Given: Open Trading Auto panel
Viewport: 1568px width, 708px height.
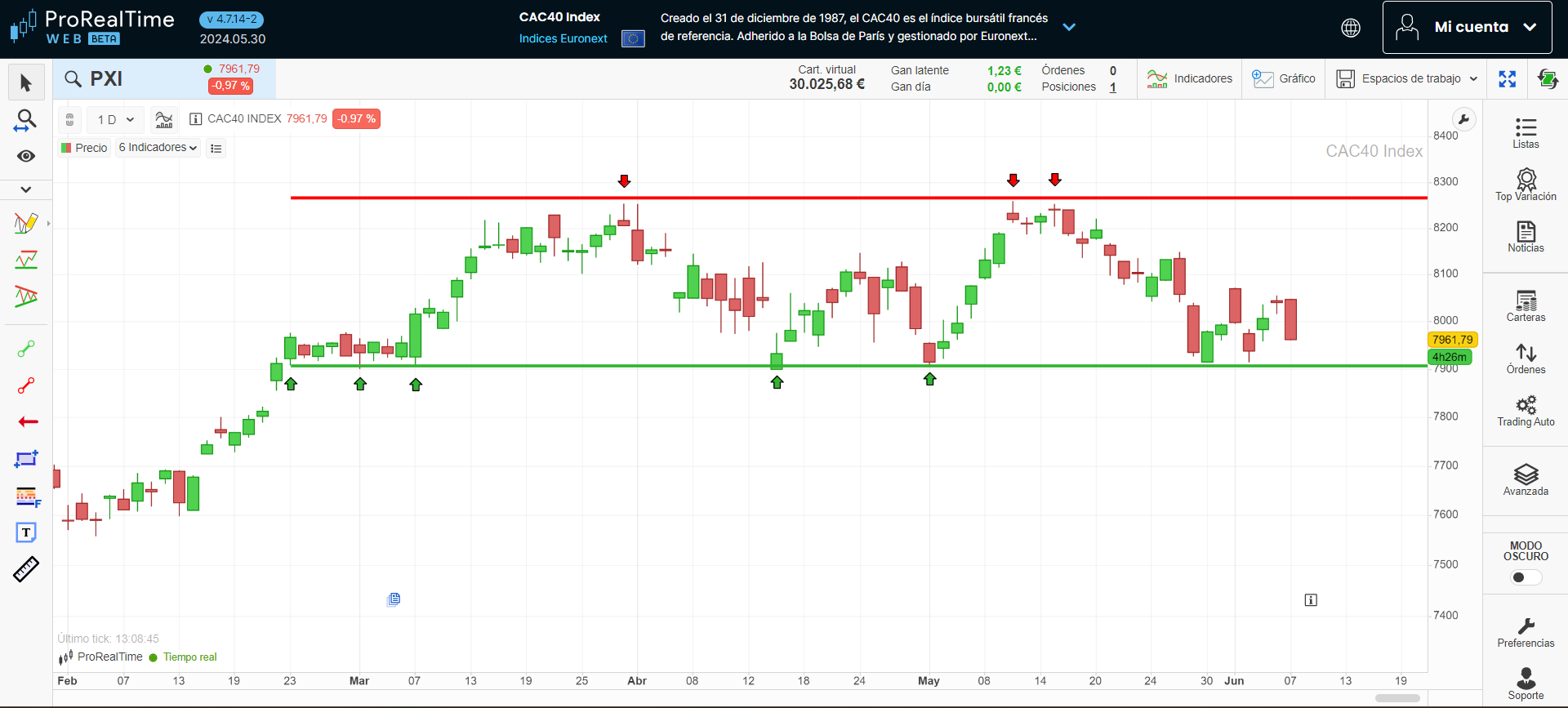Looking at the screenshot, I should point(1526,411).
